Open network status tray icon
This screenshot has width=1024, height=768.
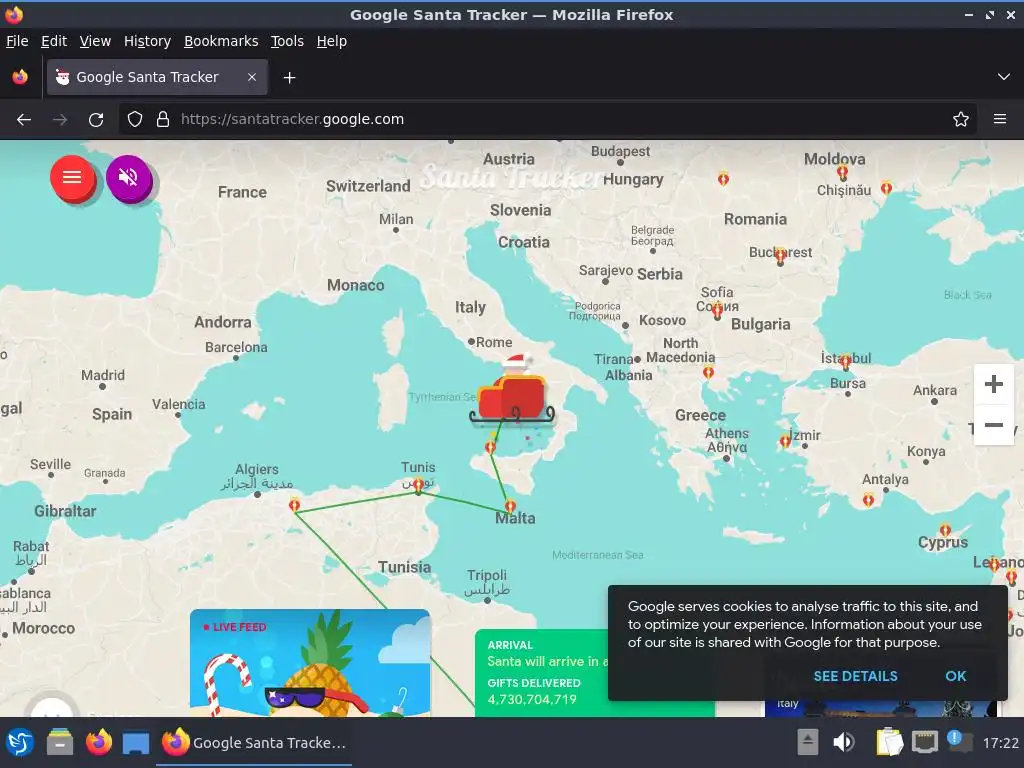pyautogui.click(x=925, y=742)
